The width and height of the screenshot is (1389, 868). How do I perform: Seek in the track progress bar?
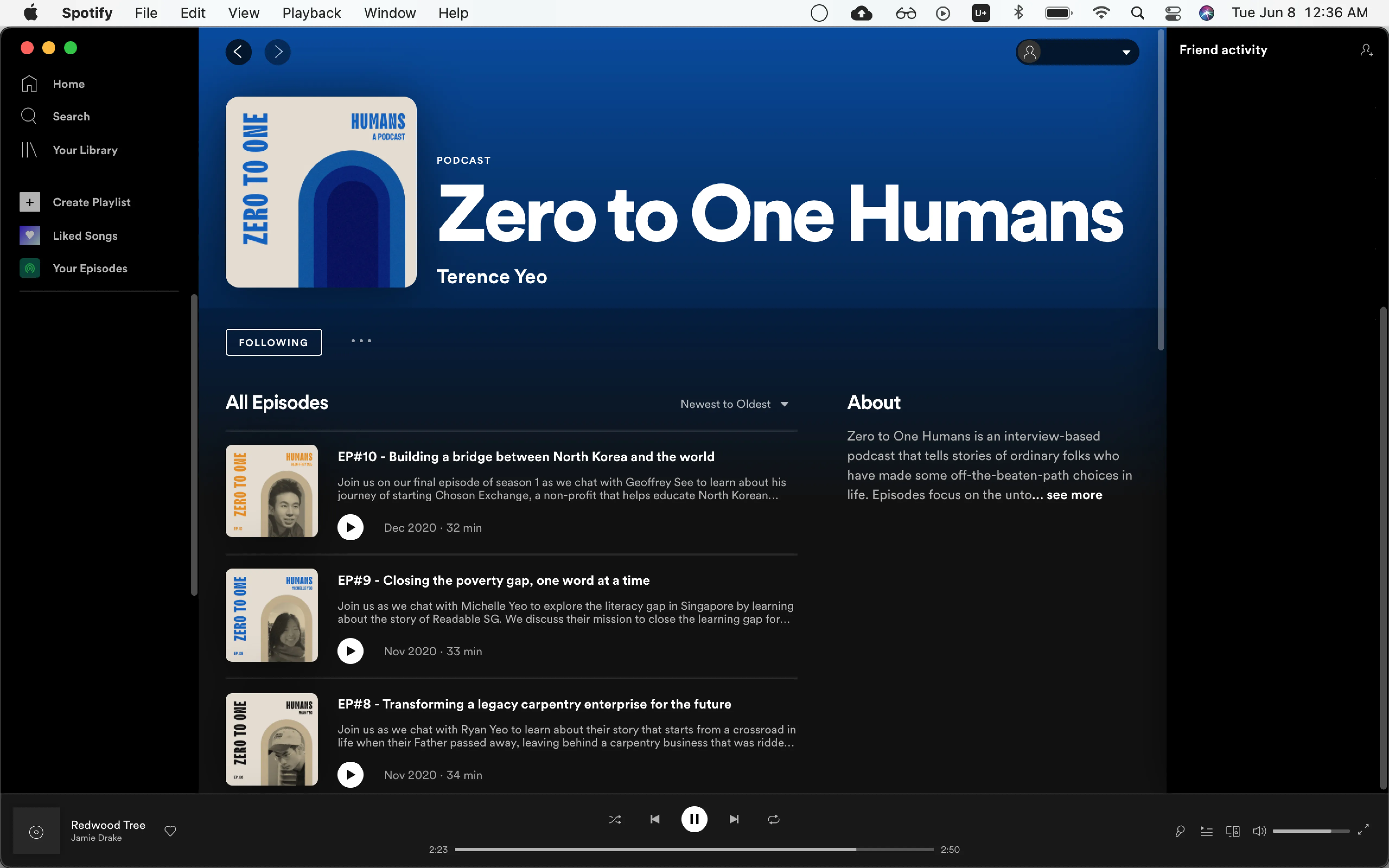(x=694, y=849)
